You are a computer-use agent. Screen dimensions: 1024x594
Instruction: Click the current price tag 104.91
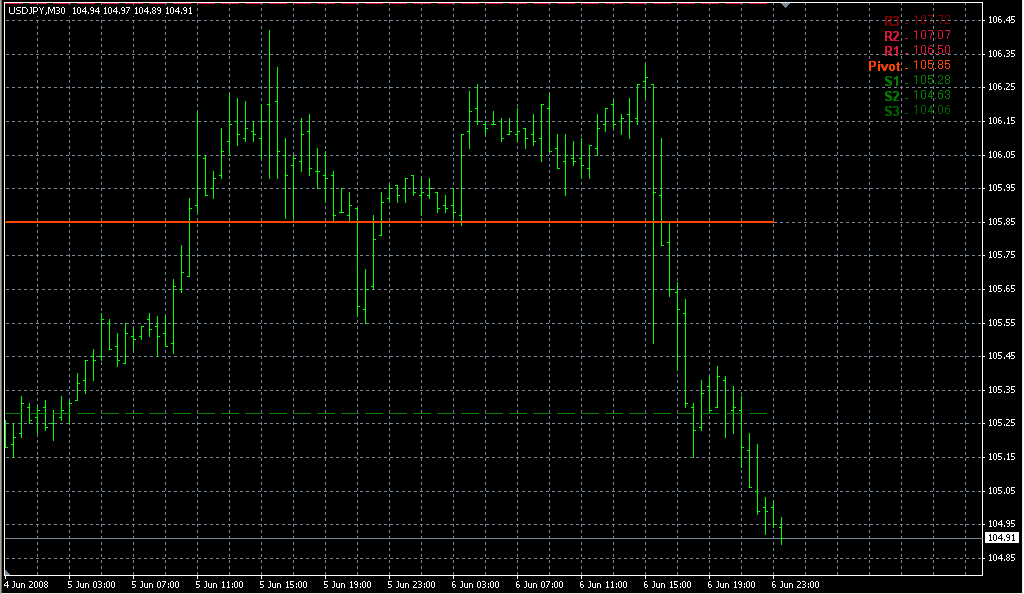pos(1002,538)
